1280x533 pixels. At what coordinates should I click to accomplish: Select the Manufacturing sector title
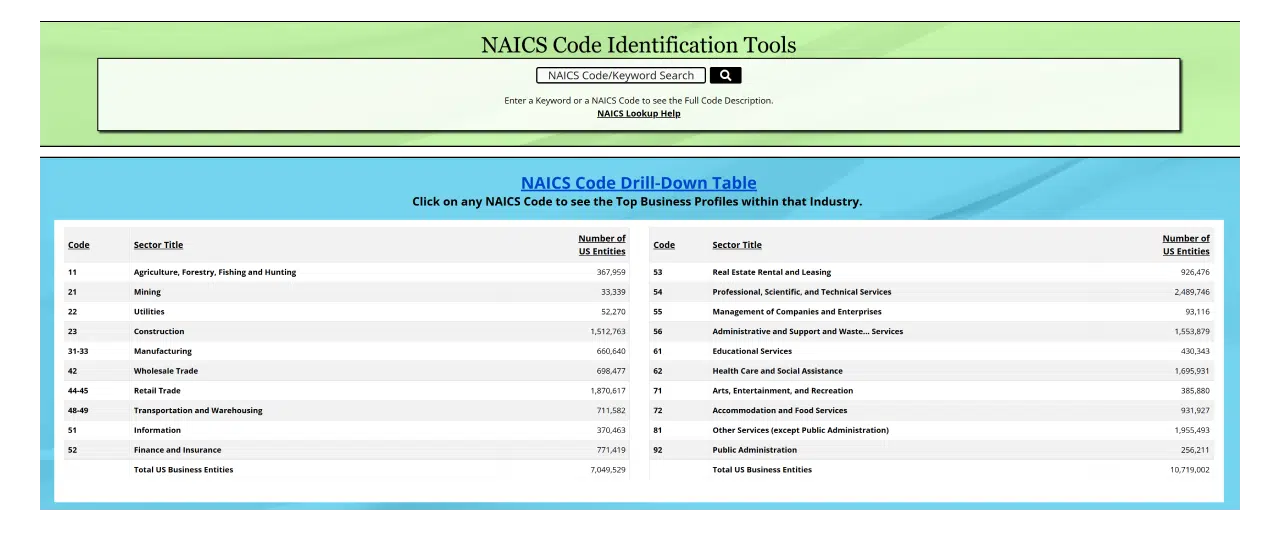[x=163, y=351]
